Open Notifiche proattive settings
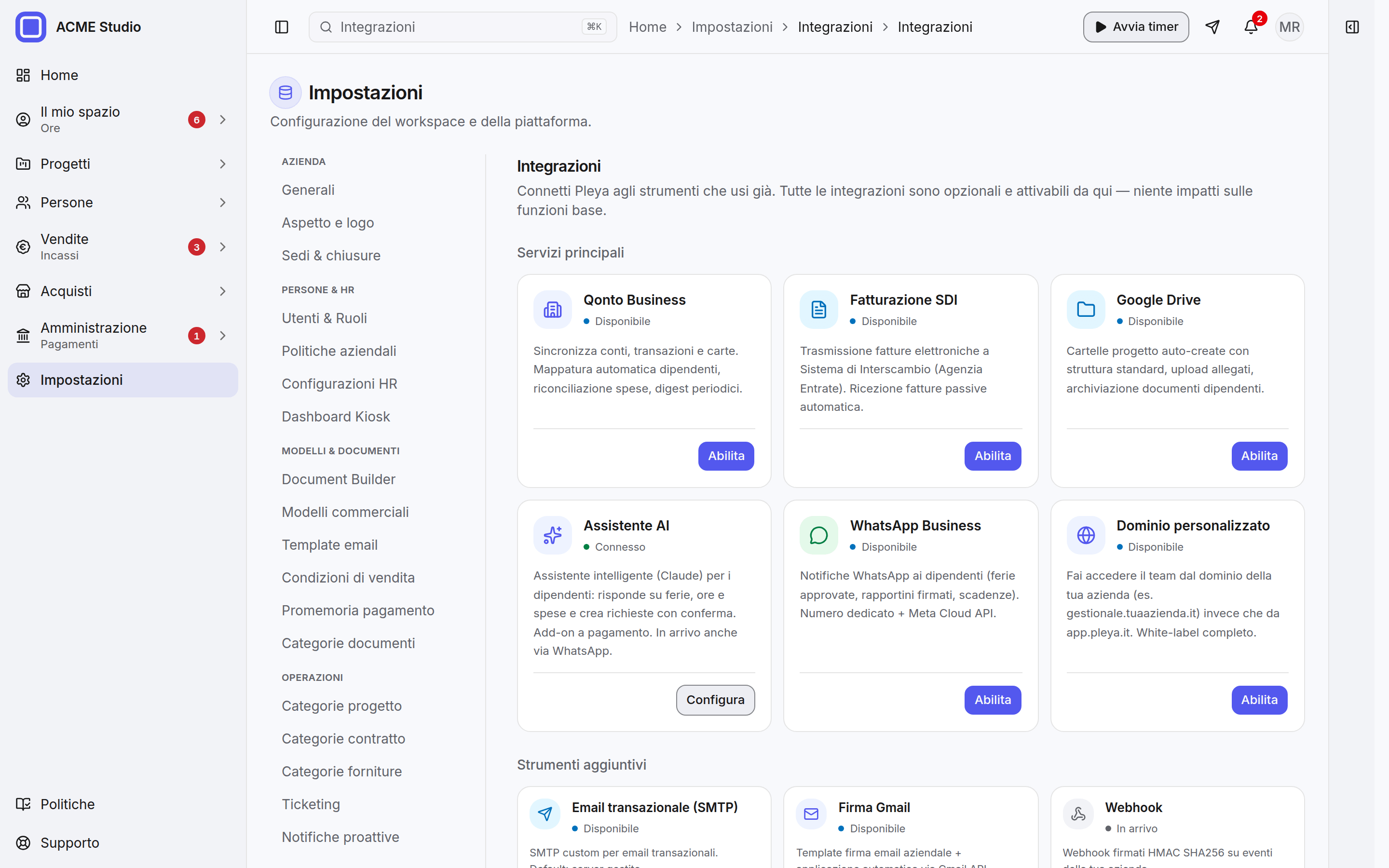 [x=340, y=837]
